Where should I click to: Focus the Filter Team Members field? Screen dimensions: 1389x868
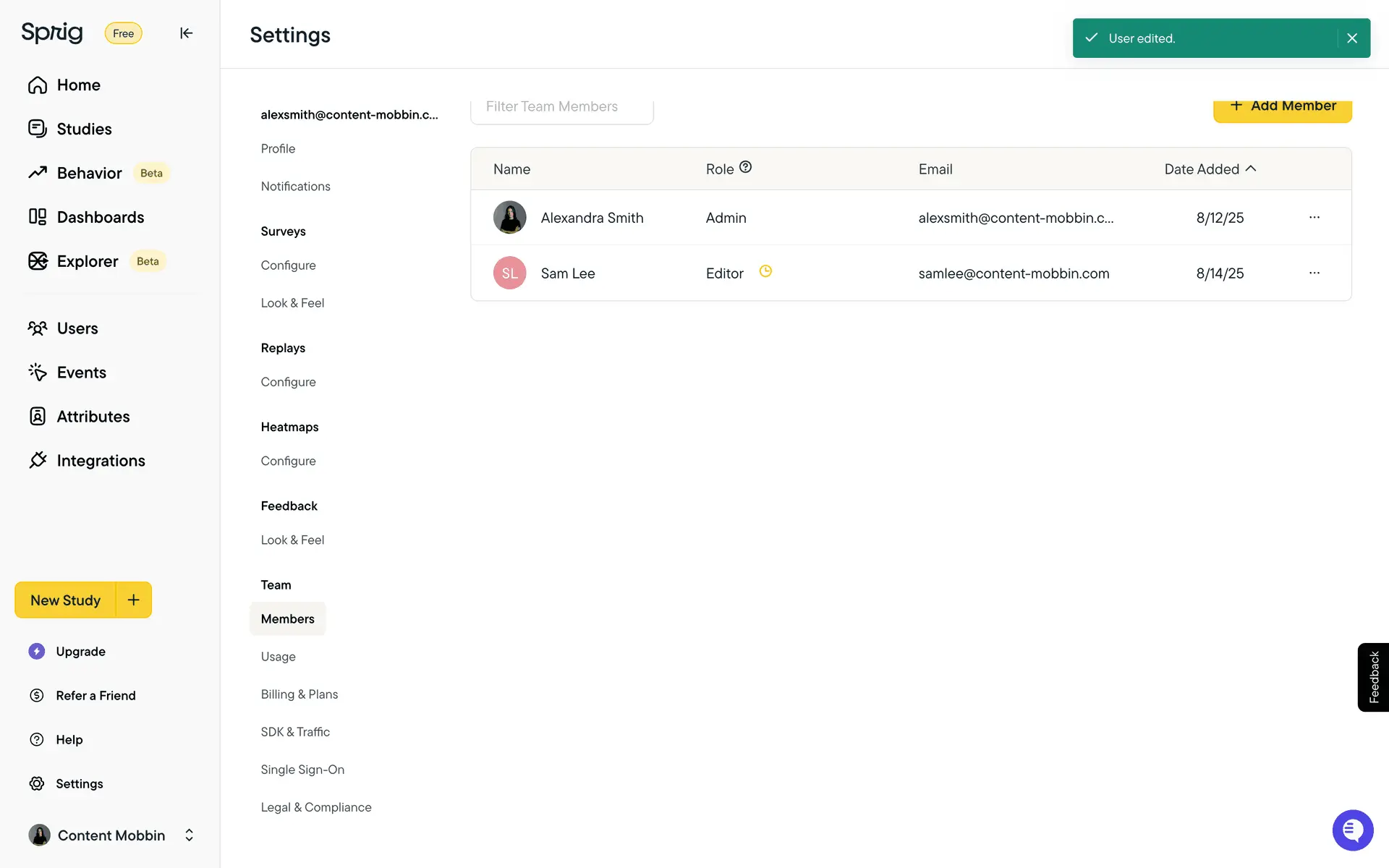tap(561, 108)
